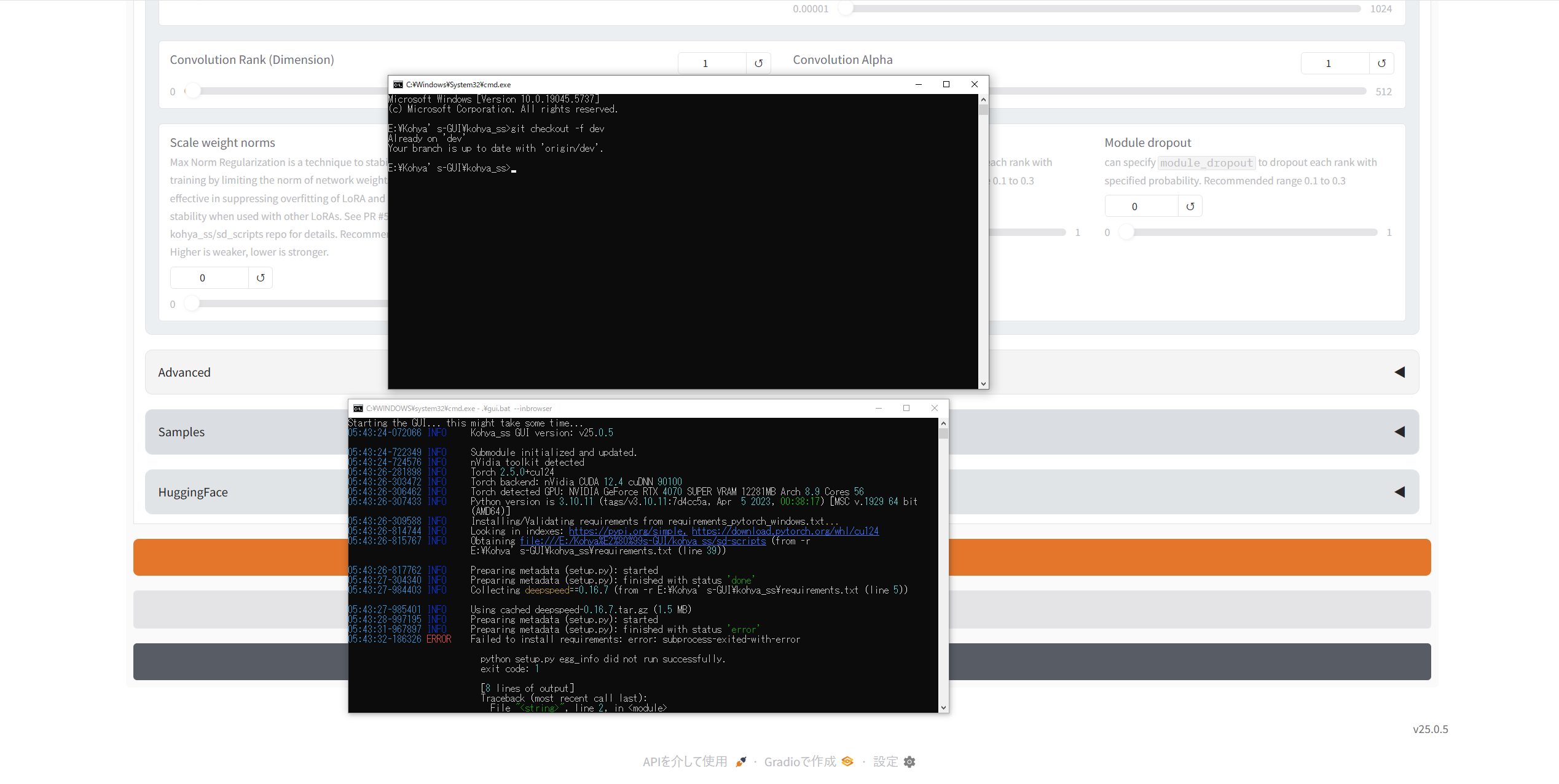Click 'Module dropout' heading
The image size is (1559, 784).
1148,143
